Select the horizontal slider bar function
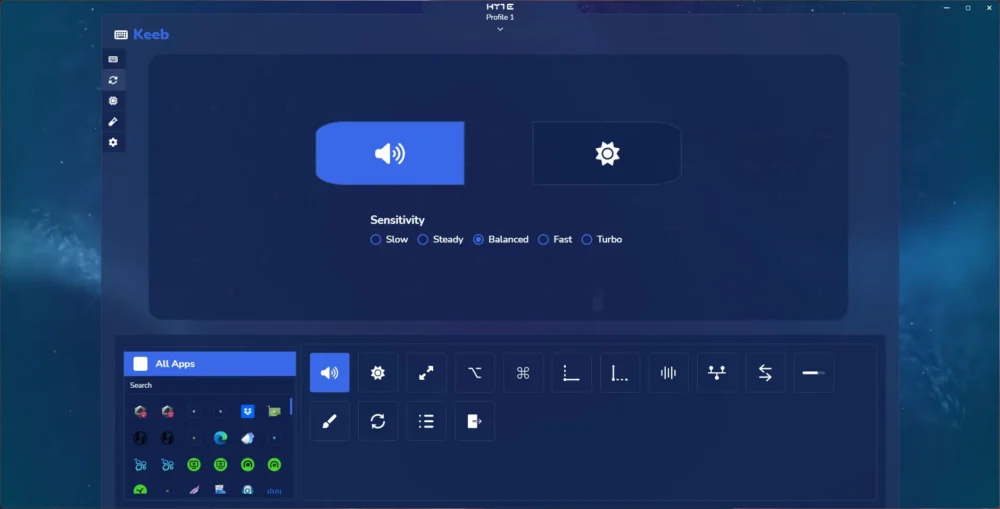 coord(814,373)
